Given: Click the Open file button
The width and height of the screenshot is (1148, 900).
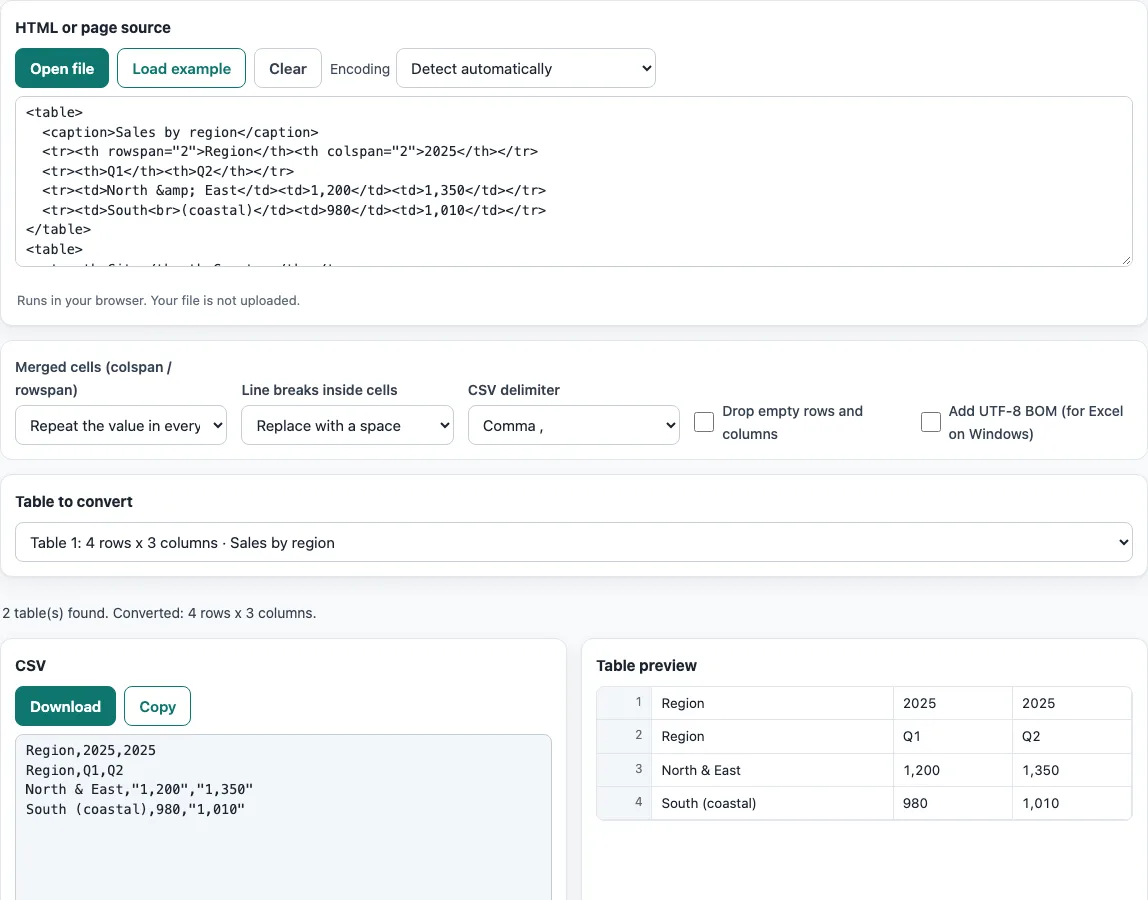Looking at the screenshot, I should point(62,68).
